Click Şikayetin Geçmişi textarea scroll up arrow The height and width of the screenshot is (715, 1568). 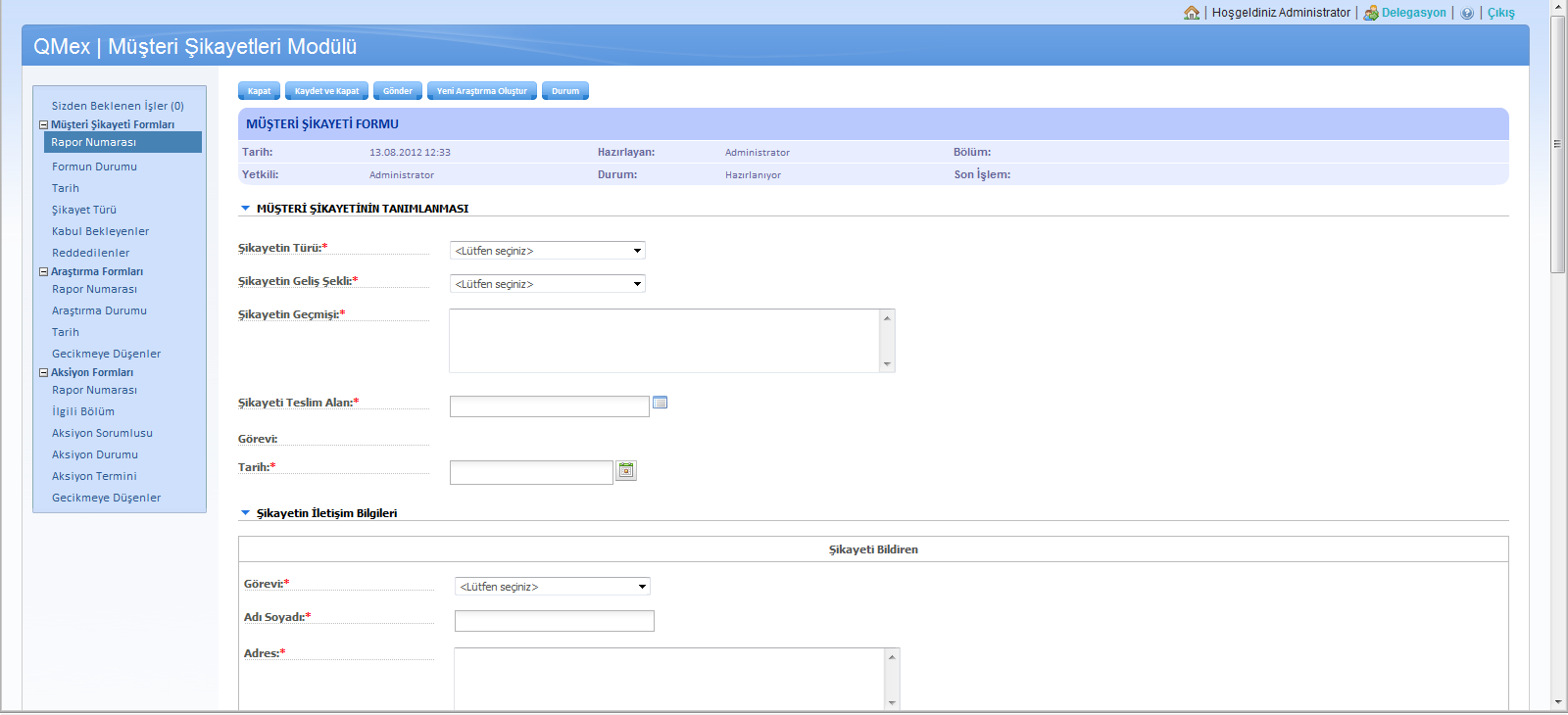pyautogui.click(x=887, y=317)
